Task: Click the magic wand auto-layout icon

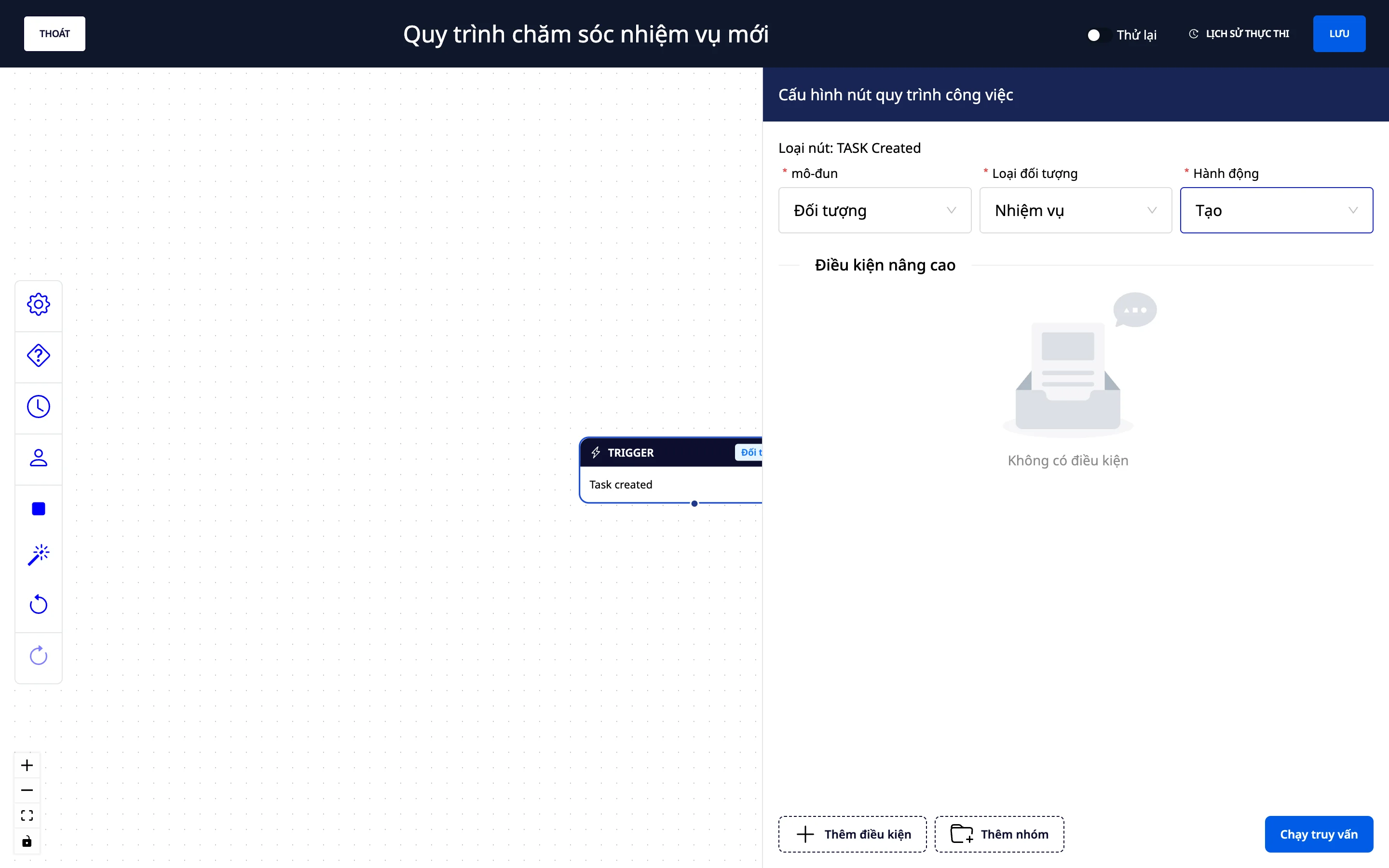Action: click(39, 555)
